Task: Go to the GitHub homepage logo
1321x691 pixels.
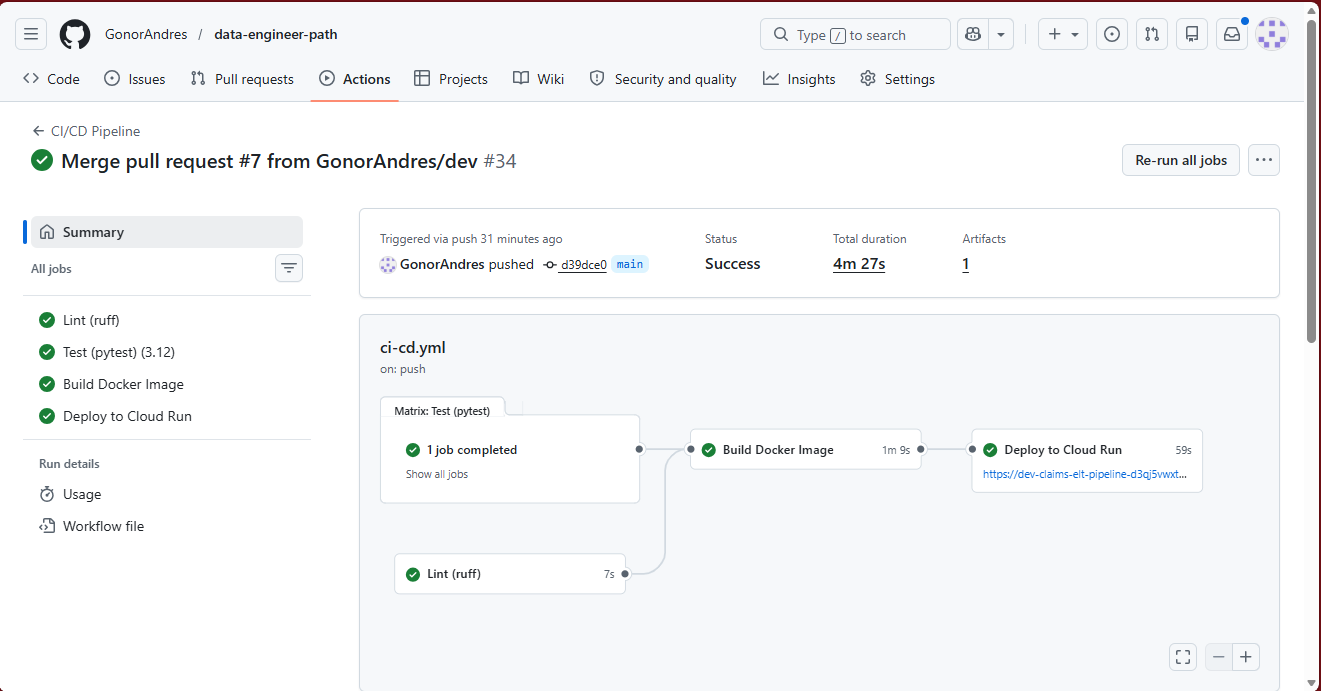Action: coord(75,34)
